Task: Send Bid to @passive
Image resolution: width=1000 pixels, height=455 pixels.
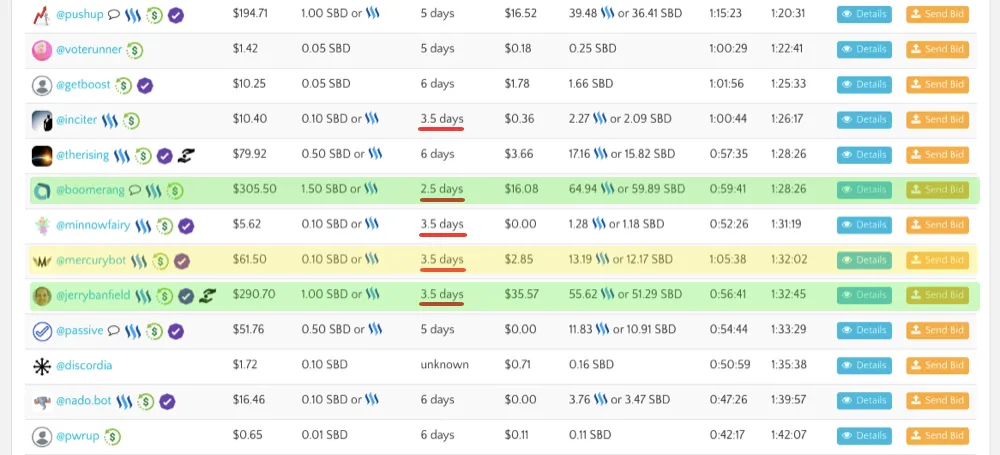Action: [938, 330]
